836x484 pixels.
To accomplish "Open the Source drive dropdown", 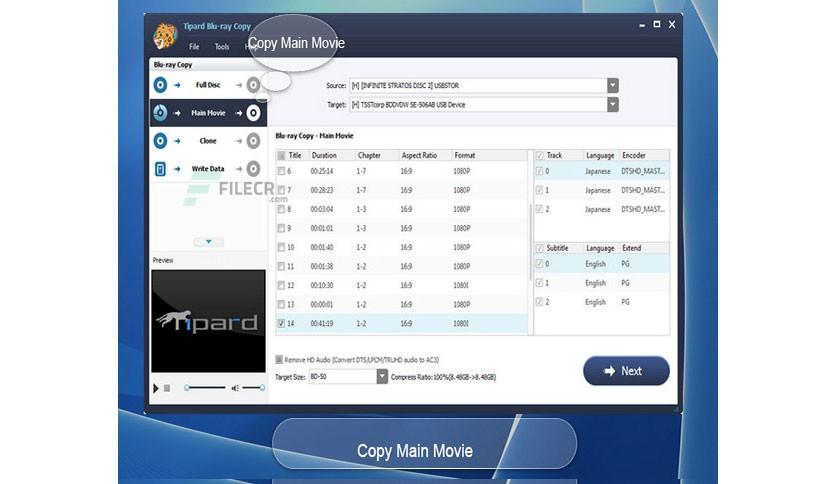I will 613,85.
